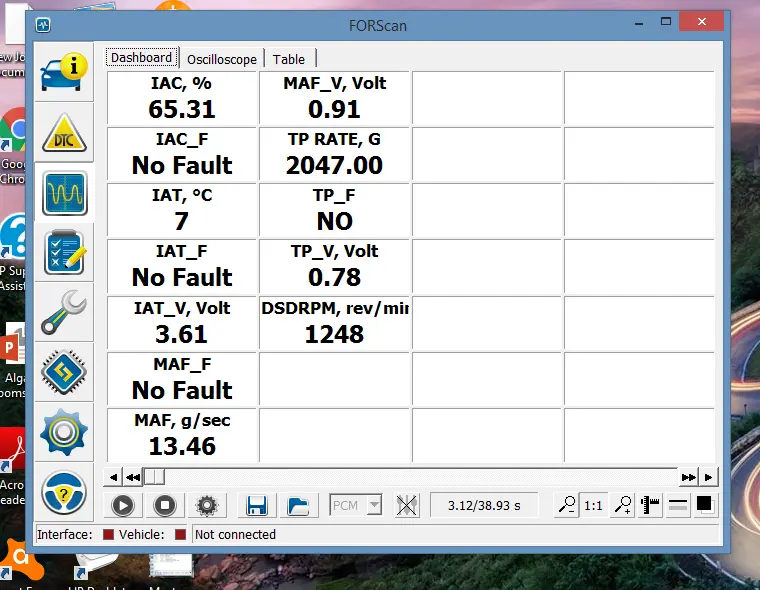Screen dimensions: 760x590
Task: Open the settings gear section in sidebar
Action: click(x=64, y=432)
